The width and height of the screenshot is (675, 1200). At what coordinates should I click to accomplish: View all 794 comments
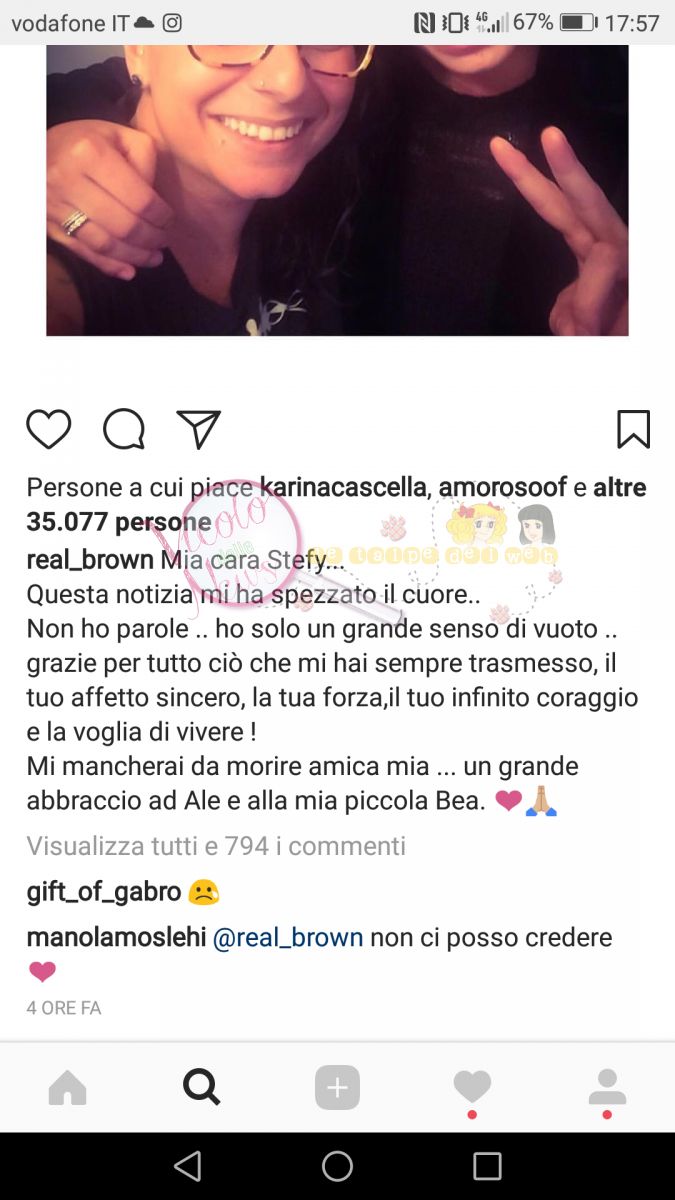tap(216, 846)
